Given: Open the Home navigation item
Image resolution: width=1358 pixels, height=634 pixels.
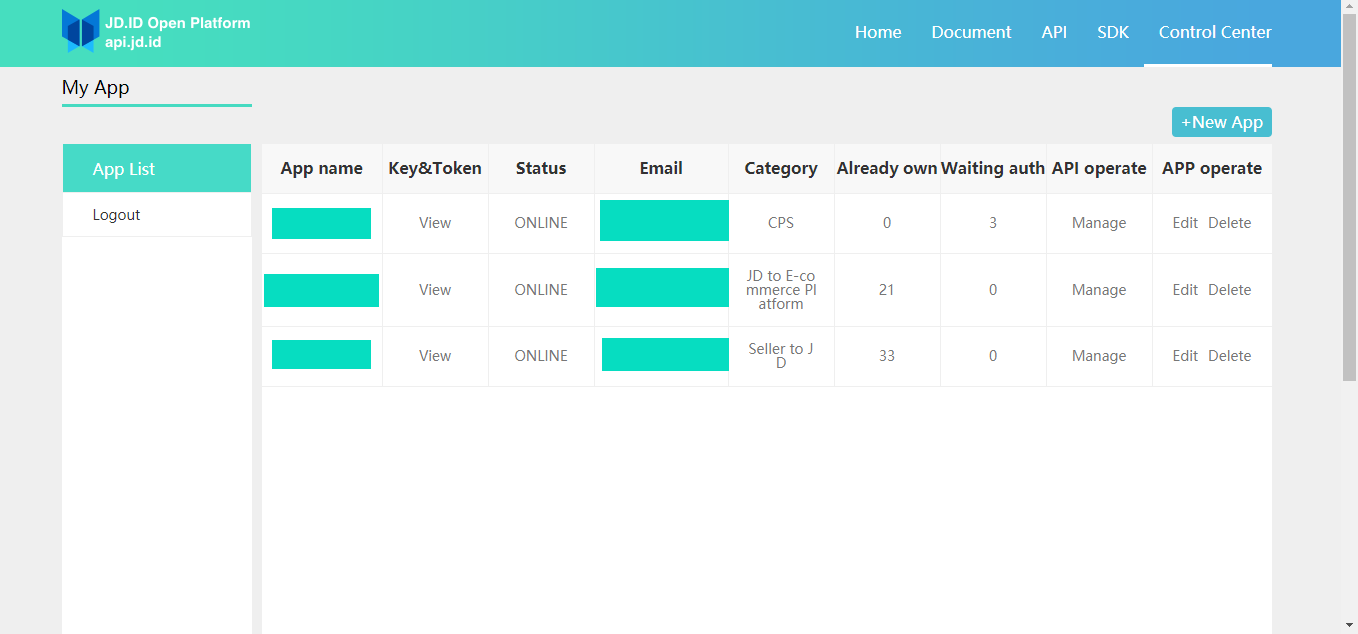Looking at the screenshot, I should coord(878,32).
